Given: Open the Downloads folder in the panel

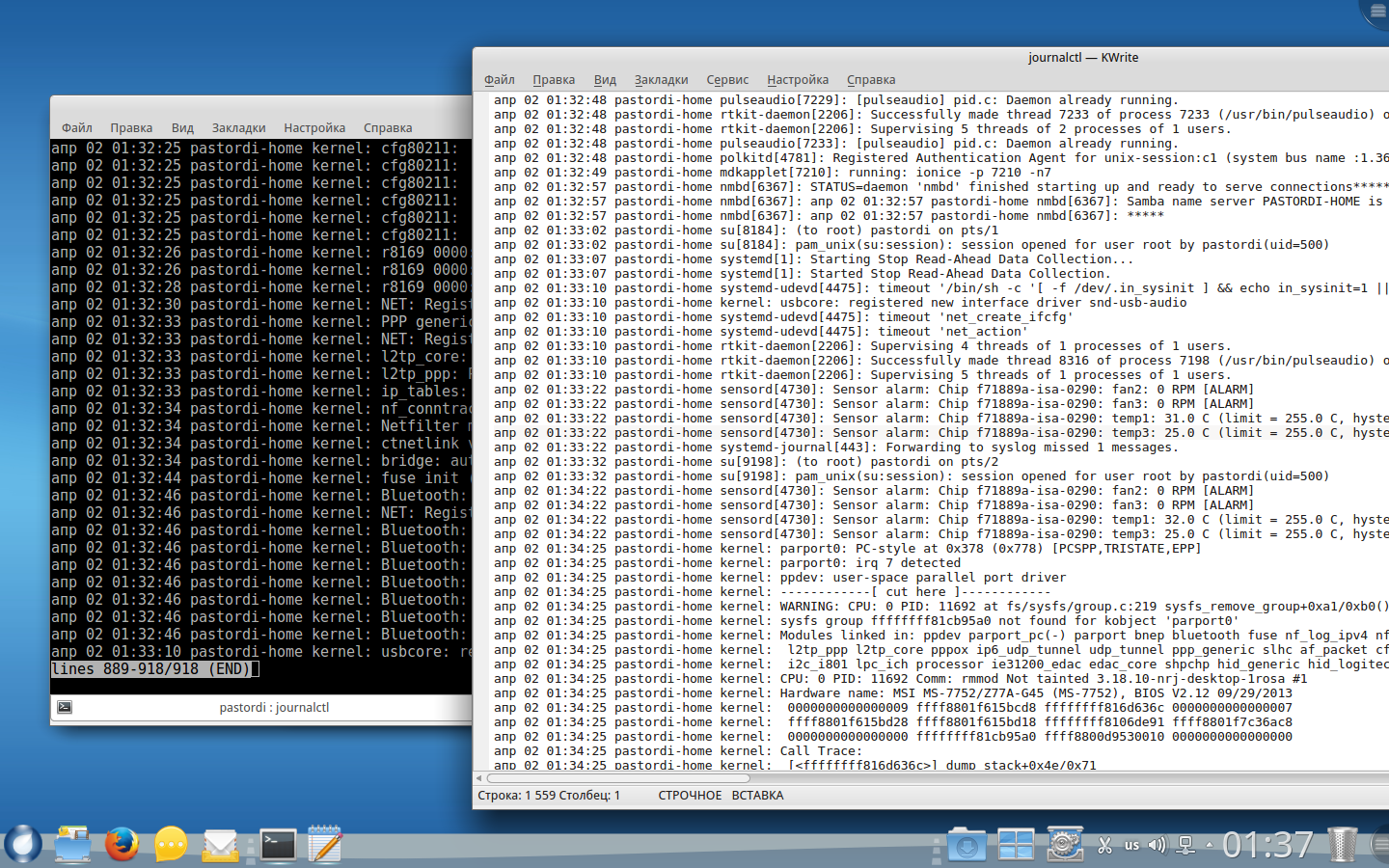Looking at the screenshot, I should tap(967, 845).
